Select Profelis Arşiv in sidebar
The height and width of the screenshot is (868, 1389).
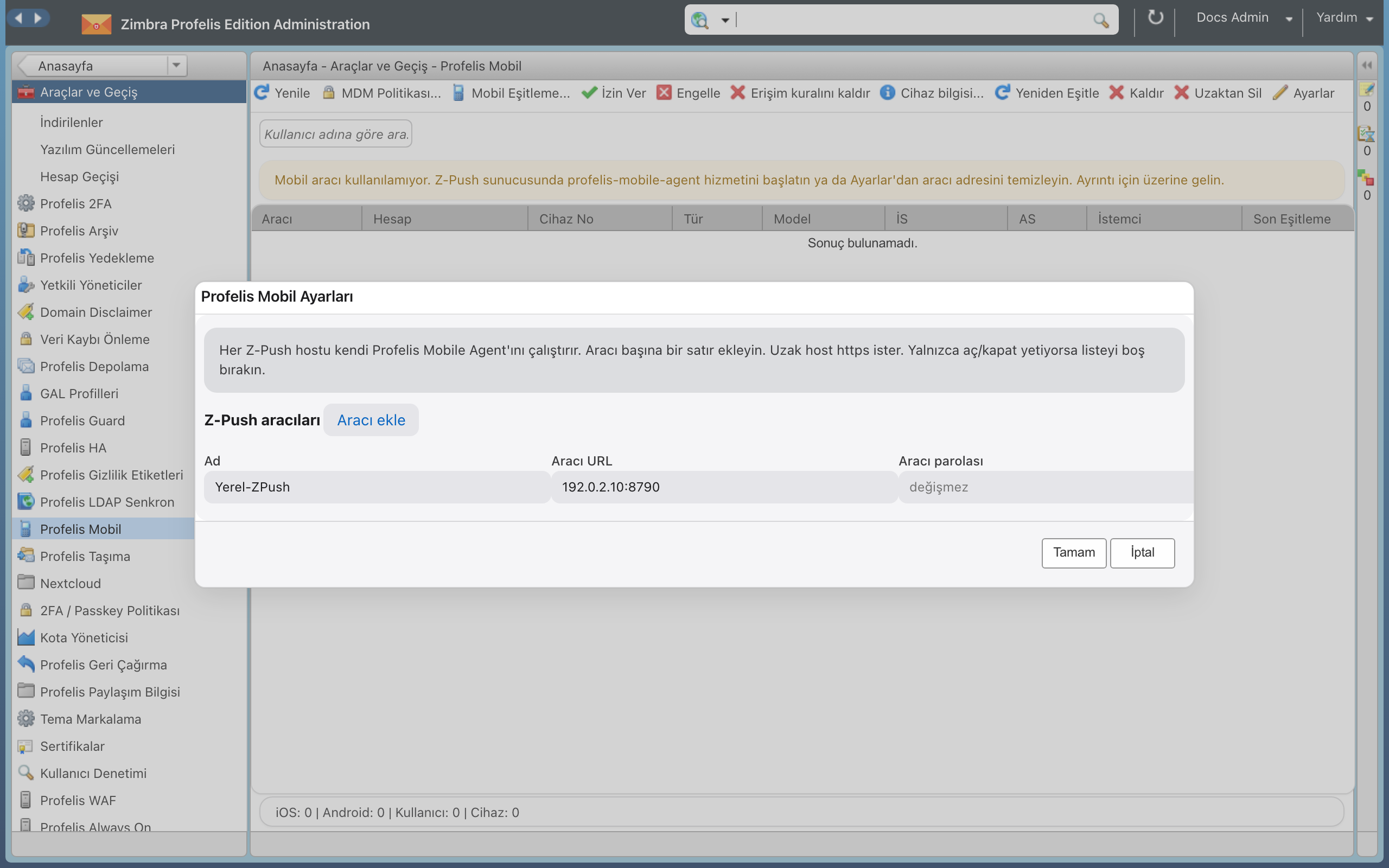79,231
